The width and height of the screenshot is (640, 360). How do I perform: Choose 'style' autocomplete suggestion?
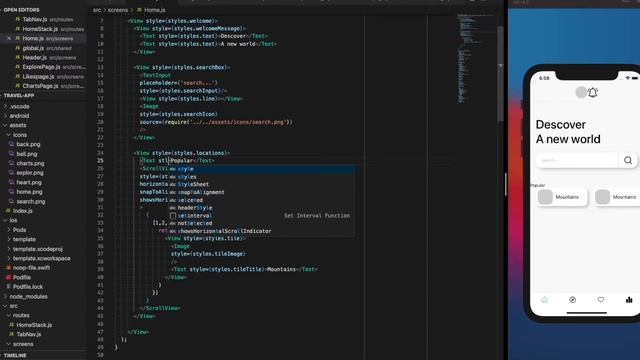pos(261,169)
